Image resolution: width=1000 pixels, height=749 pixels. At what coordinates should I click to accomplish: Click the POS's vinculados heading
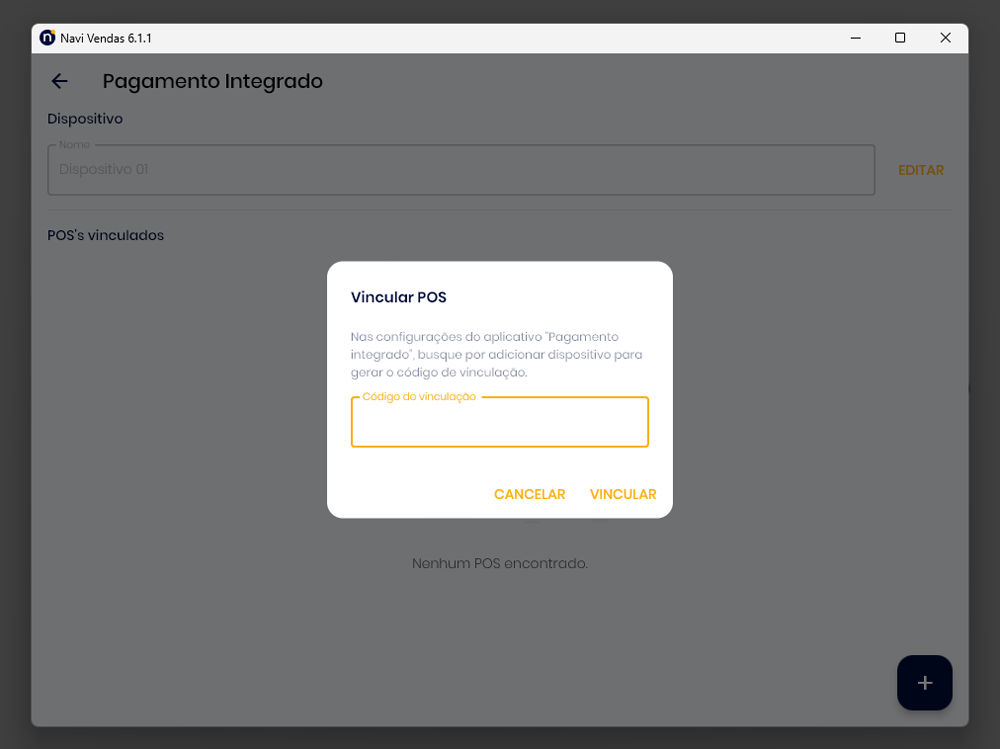[x=105, y=235]
